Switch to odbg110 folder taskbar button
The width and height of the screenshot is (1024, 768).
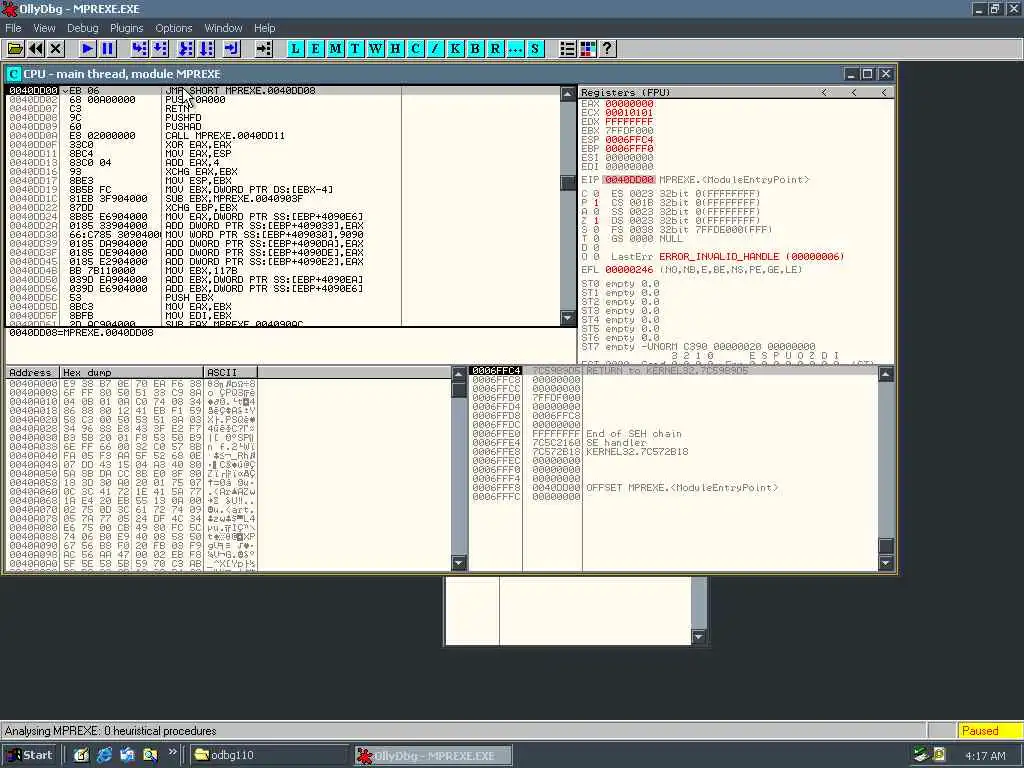tap(268, 755)
